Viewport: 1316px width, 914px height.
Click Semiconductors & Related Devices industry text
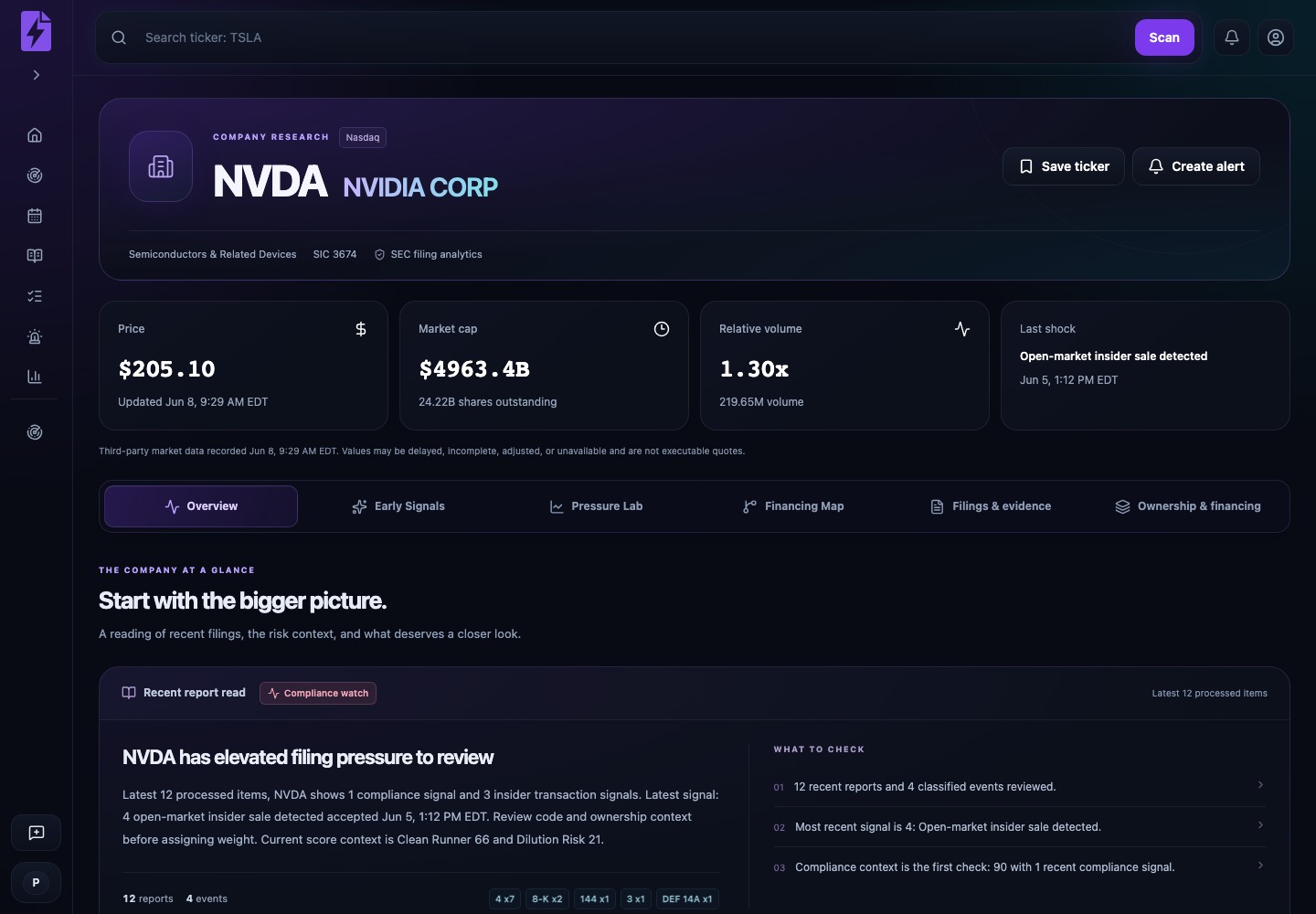coord(213,254)
